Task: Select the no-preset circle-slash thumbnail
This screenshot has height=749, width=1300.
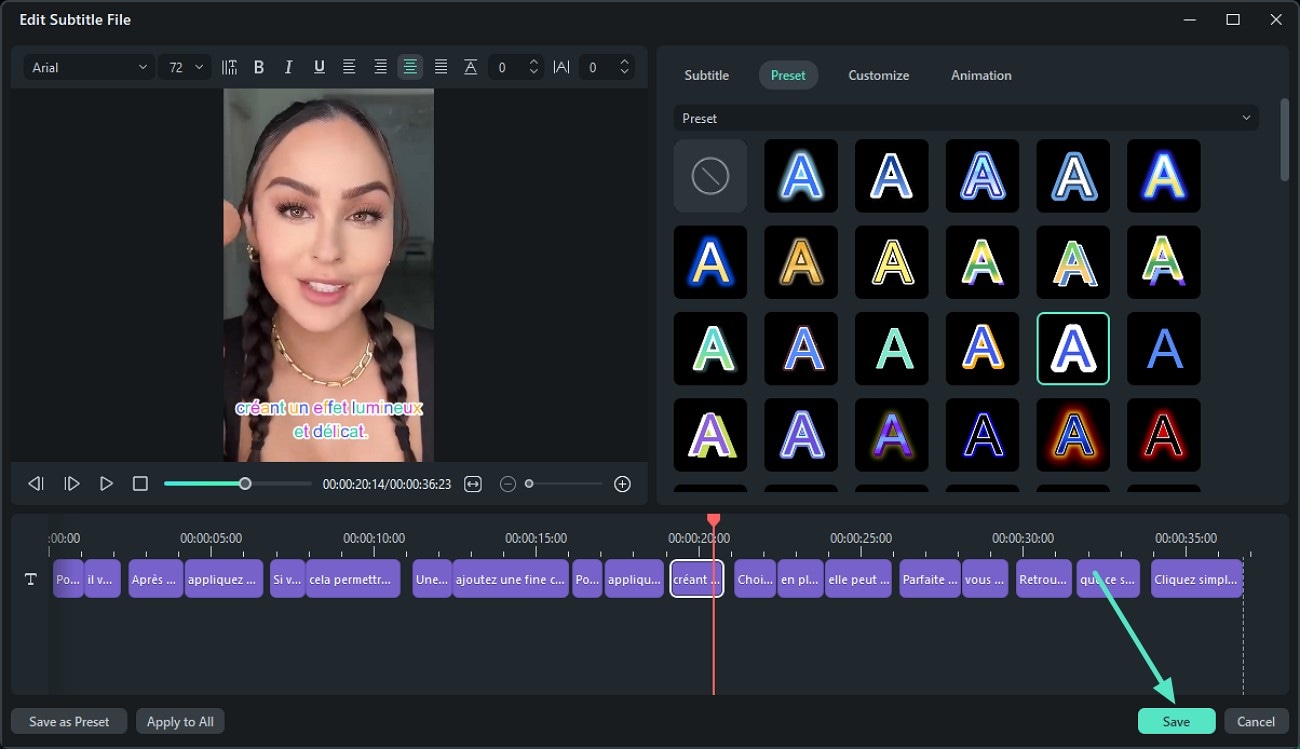Action: [x=710, y=176]
